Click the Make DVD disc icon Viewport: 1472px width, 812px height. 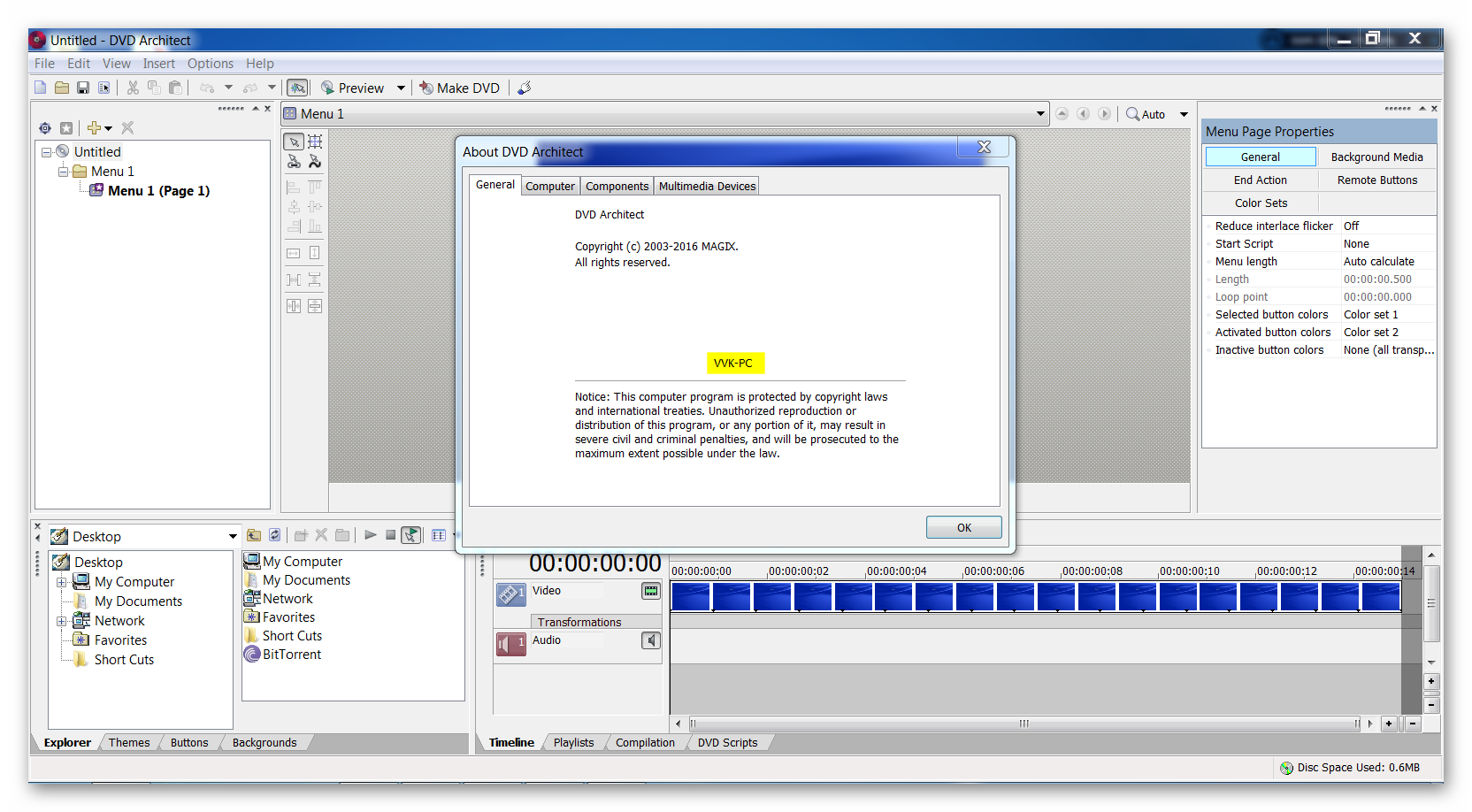[x=425, y=88]
